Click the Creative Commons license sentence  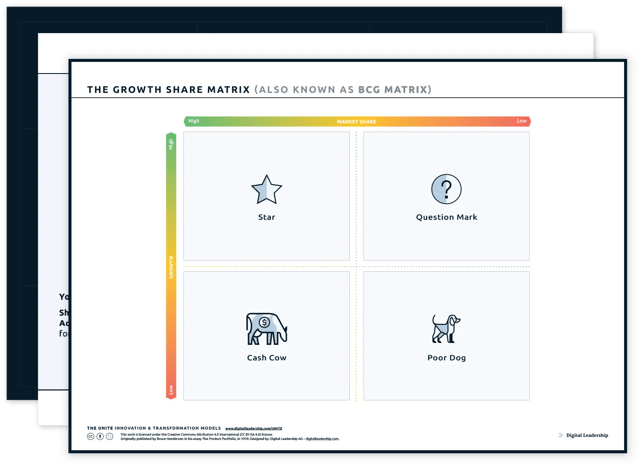[x=196, y=435]
